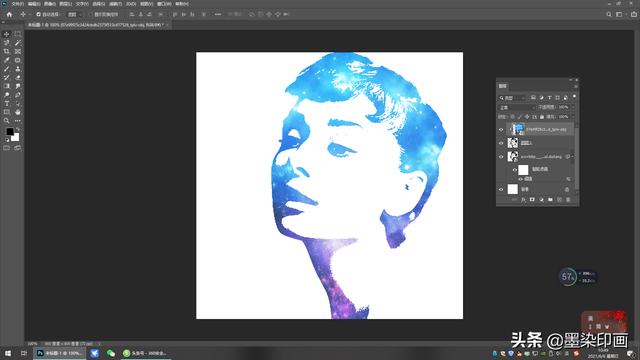Hide the third smart object layer
Screen dimensions: 640x360
coord(501,157)
